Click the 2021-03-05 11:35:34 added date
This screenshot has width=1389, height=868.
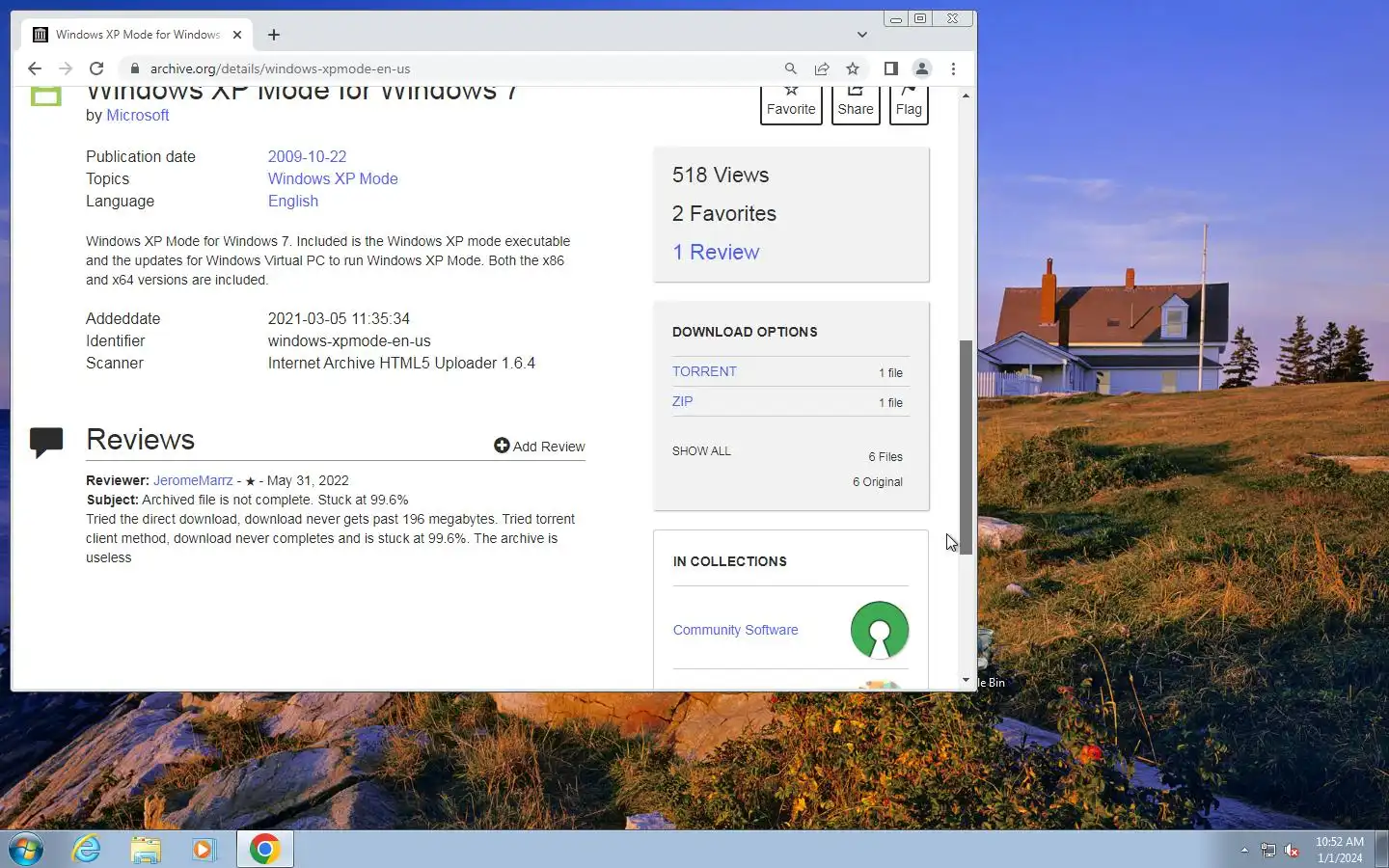pyautogui.click(x=339, y=318)
